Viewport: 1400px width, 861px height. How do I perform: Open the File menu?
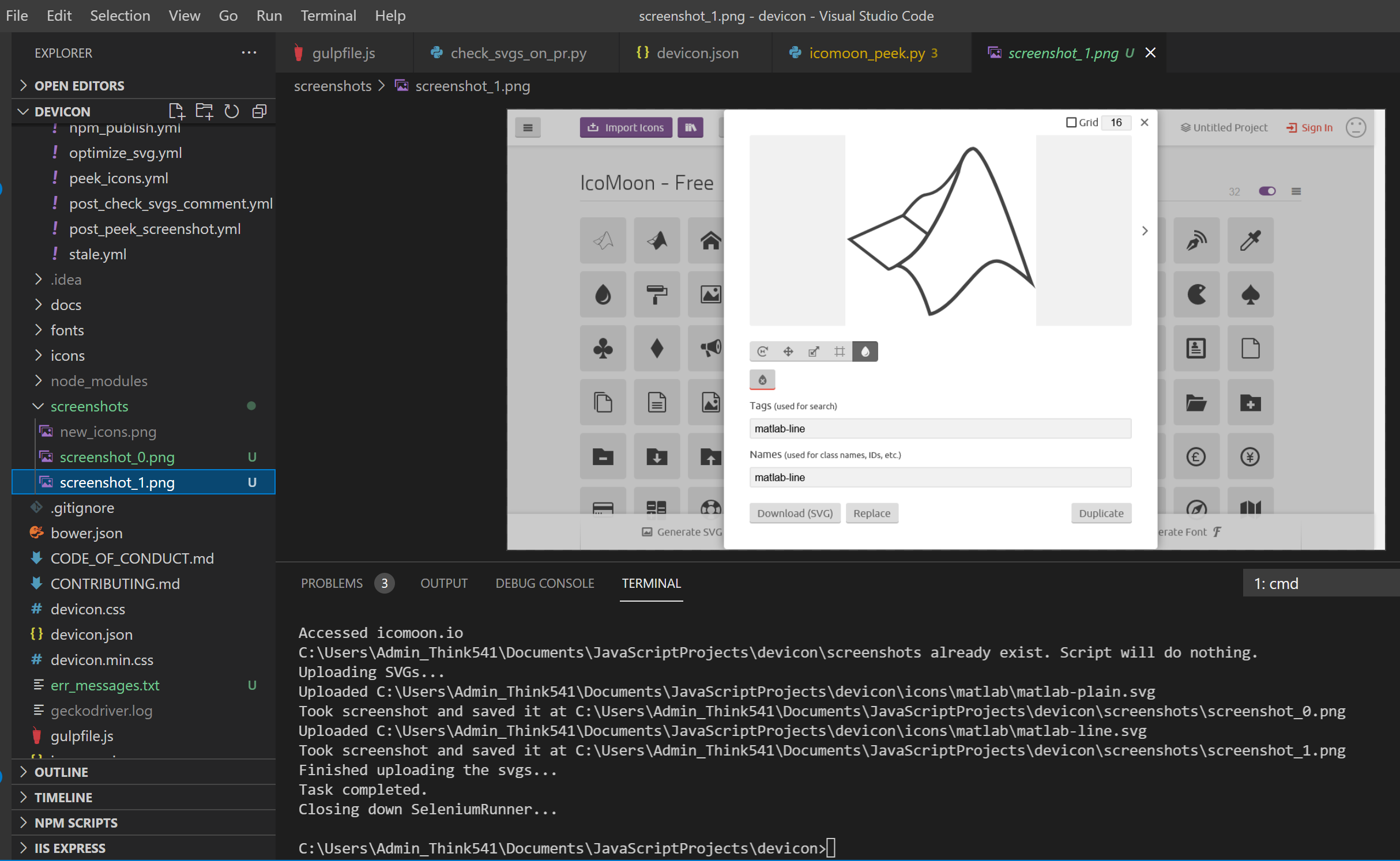click(17, 16)
